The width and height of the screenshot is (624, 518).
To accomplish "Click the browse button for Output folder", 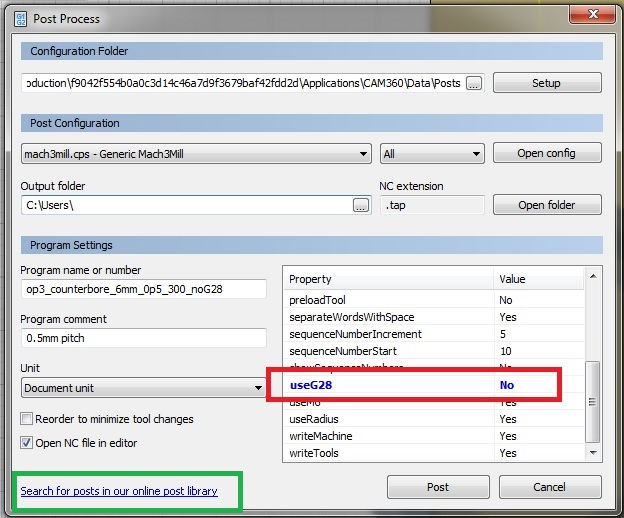I will coord(361,205).
